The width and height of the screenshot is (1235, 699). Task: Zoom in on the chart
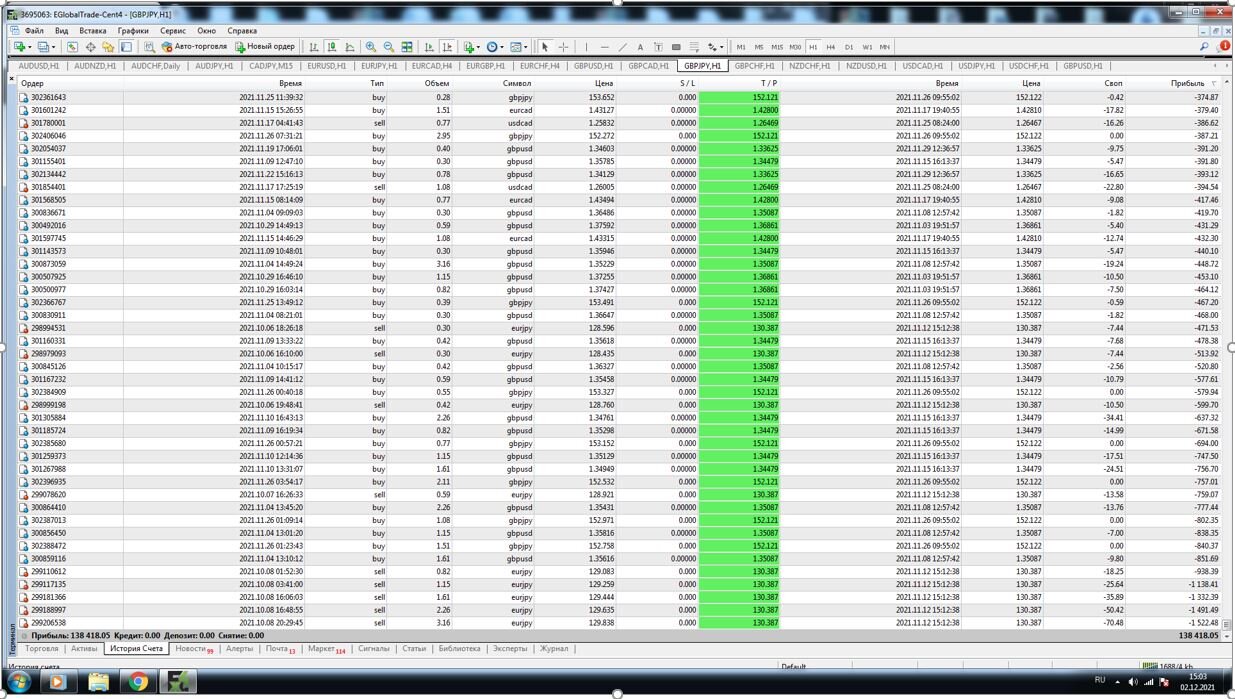point(371,47)
